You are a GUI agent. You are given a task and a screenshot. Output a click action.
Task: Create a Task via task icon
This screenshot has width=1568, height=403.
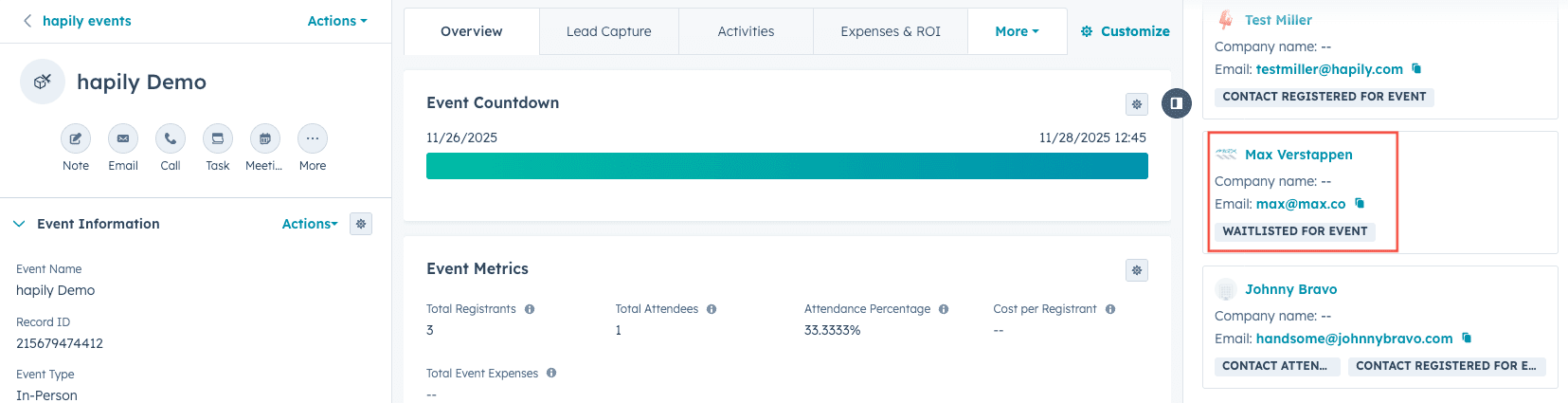[218, 138]
